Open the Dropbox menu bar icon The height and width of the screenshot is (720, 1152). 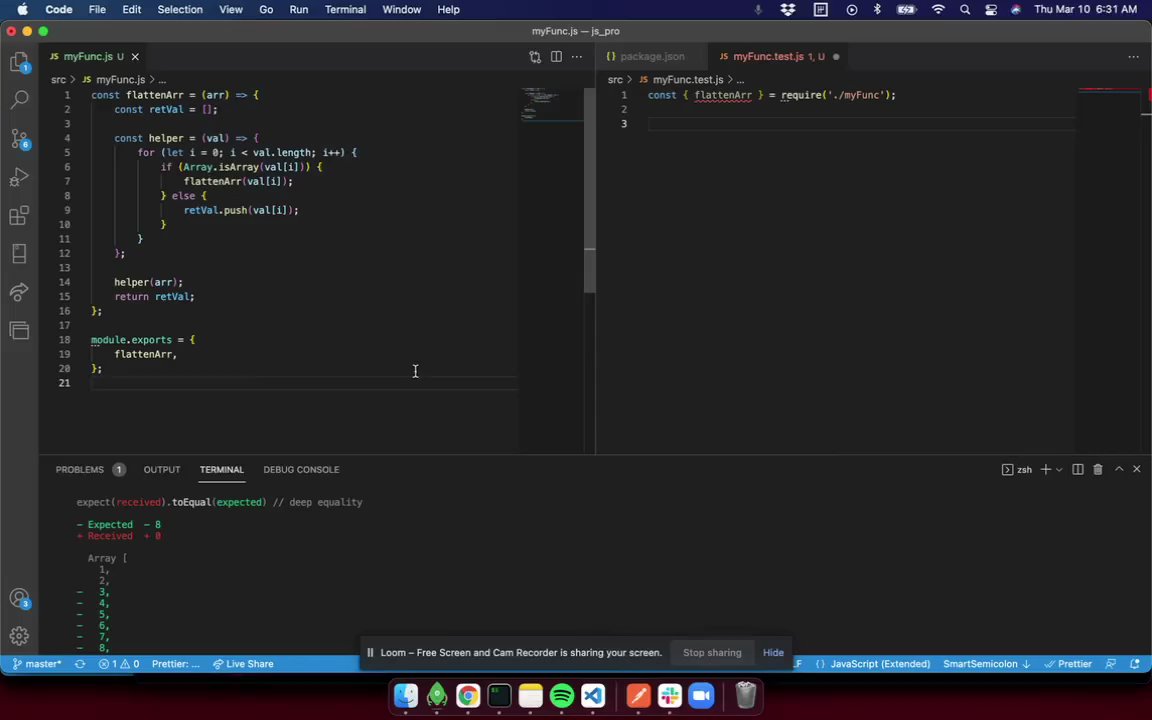[x=788, y=10]
